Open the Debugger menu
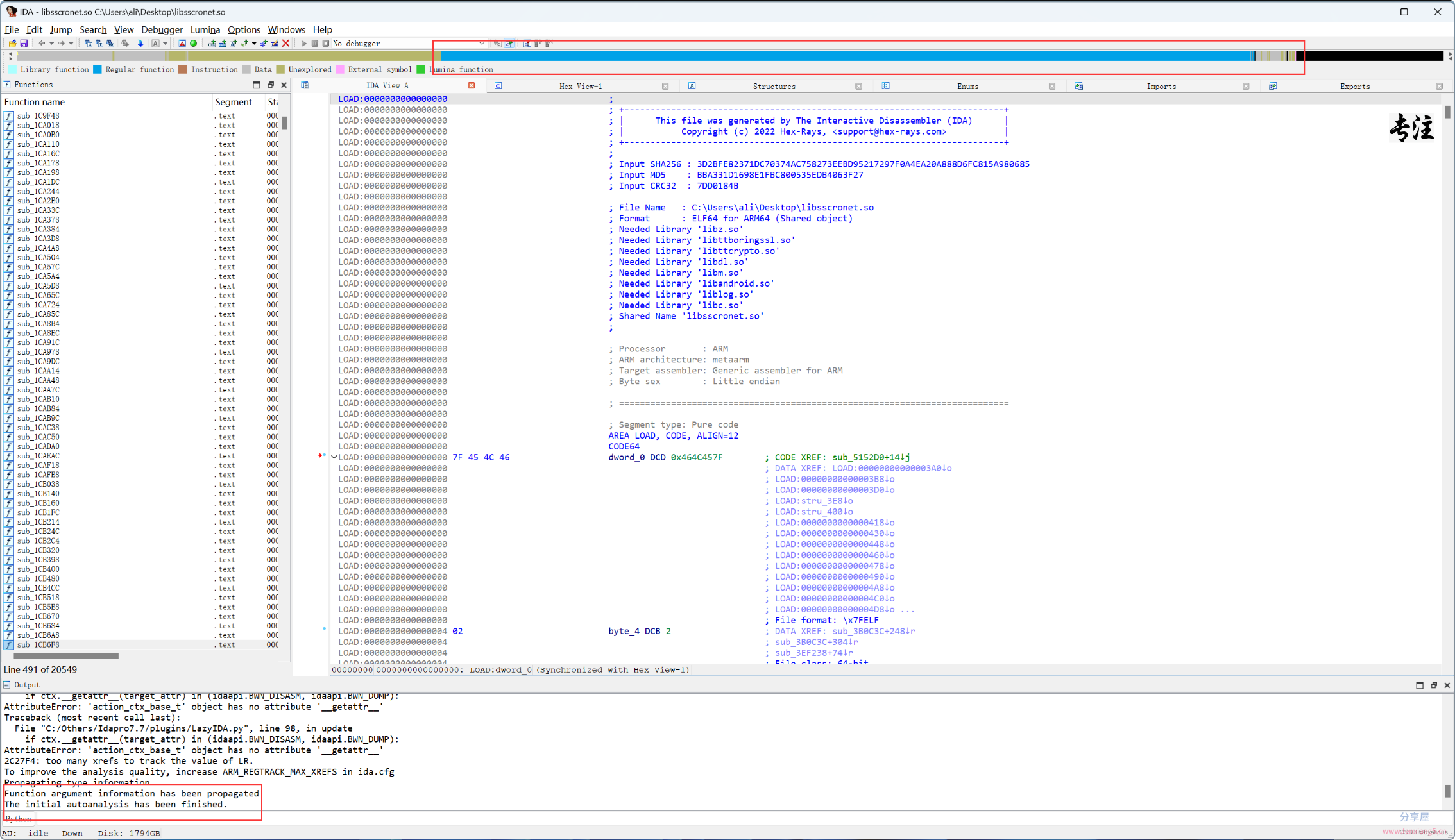Screen dimensions: 1455x840 point(162,29)
